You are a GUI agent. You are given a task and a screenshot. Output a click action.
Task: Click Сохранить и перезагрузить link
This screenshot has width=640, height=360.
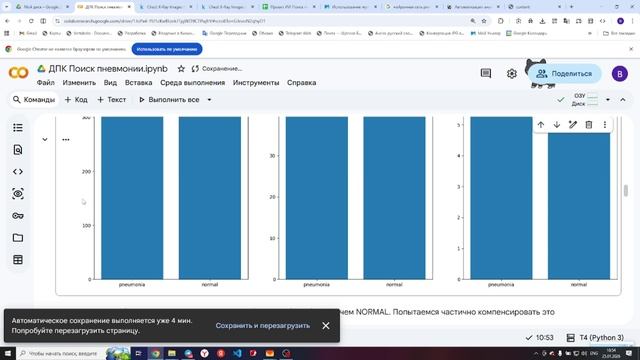click(x=262, y=326)
